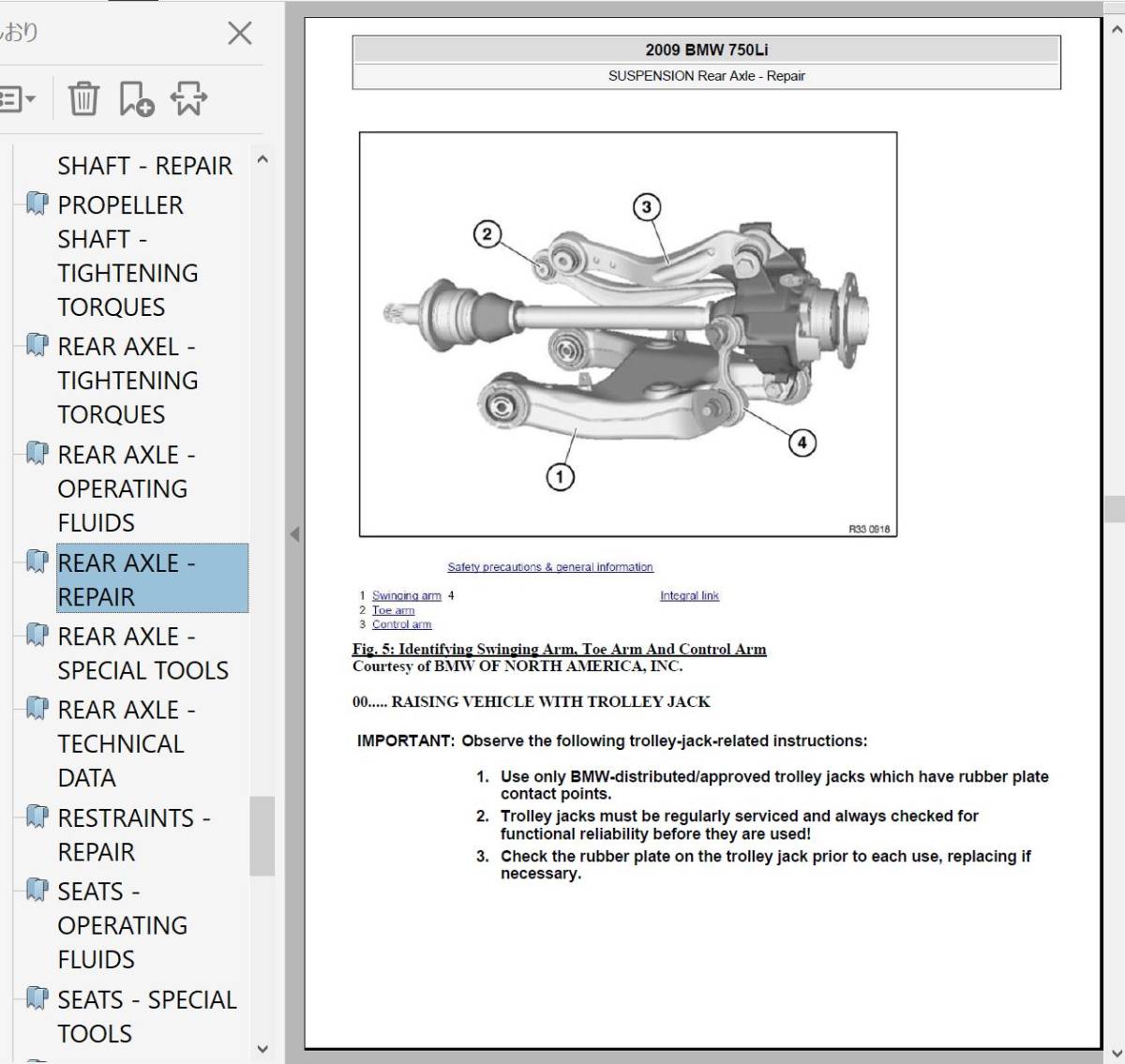Viewport: 1125px width, 1064px height.
Task: Open the RESTRAINTS - REPAIR bookmark
Action: tap(134, 834)
